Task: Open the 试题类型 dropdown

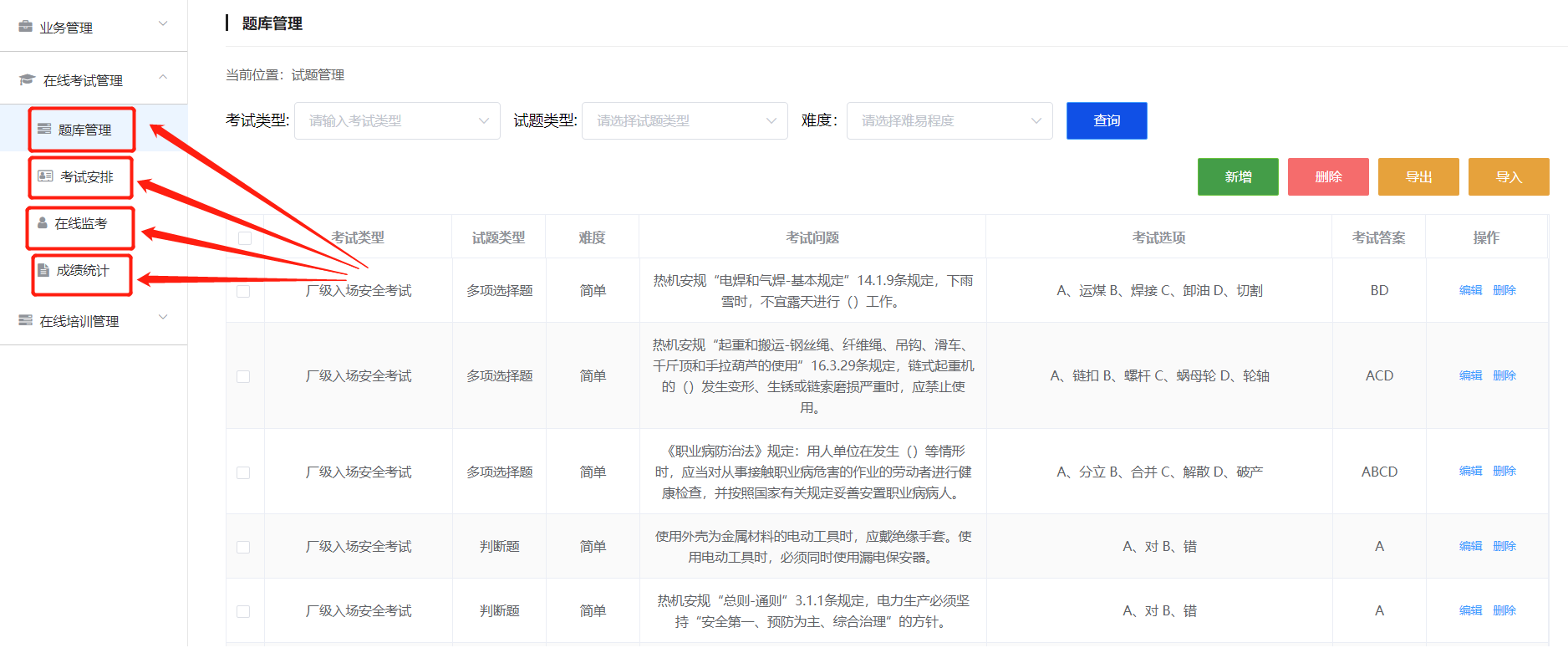Action: 685,121
